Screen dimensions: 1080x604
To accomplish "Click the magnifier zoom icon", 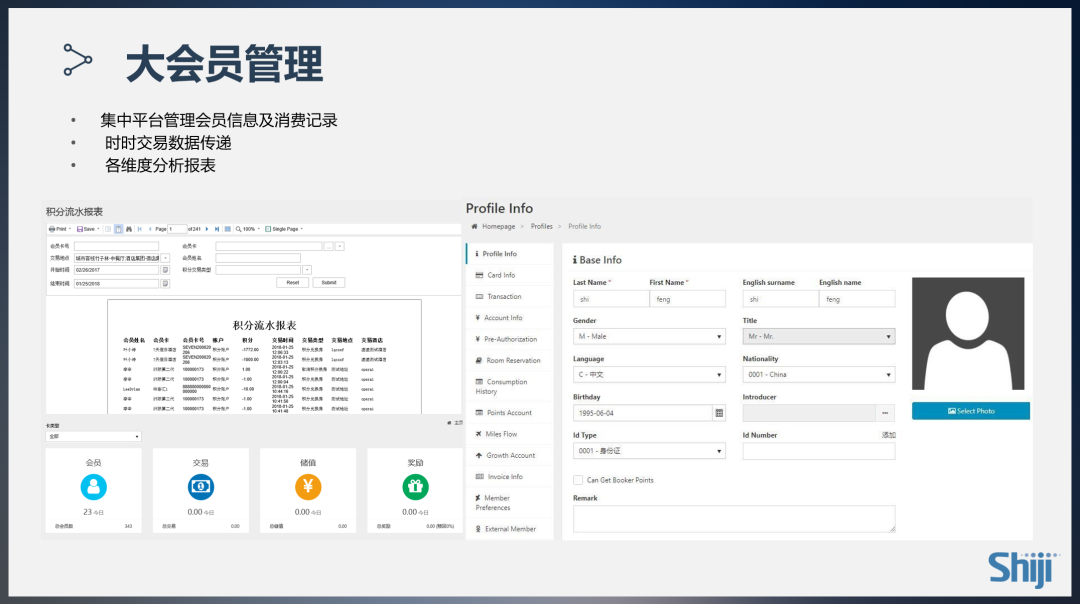I will pos(238,229).
